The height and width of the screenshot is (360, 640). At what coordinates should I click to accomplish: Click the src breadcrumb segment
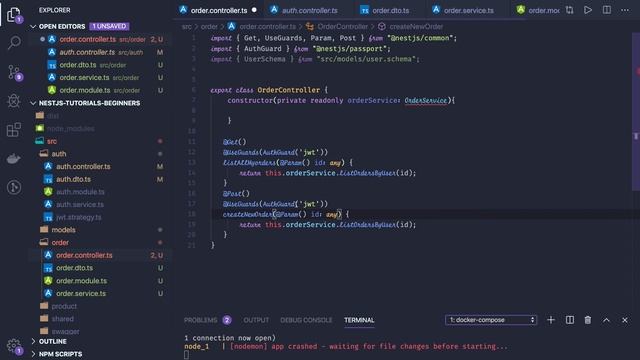point(187,27)
